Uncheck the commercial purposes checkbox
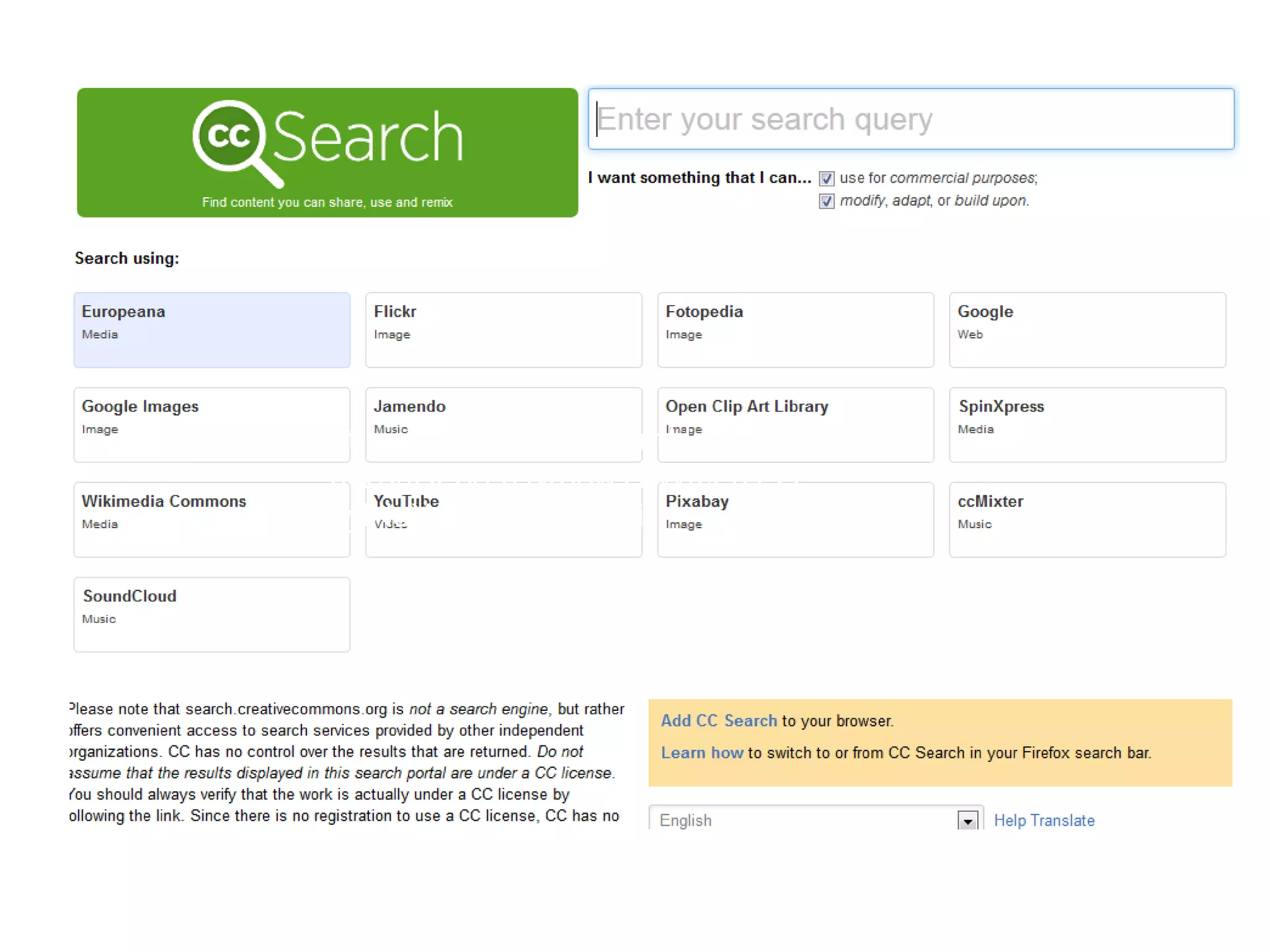 tap(826, 179)
